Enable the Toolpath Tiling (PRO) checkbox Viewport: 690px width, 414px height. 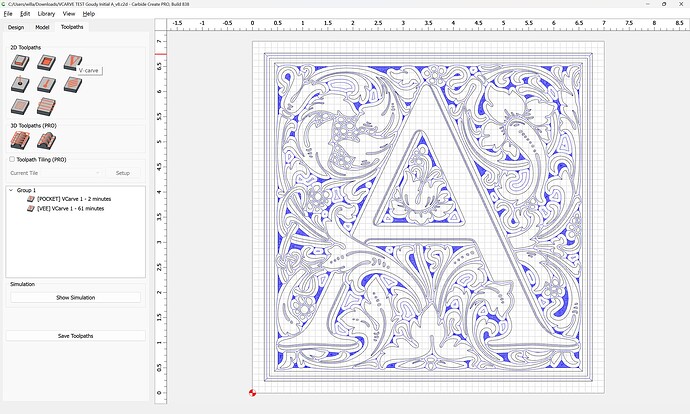click(x=12, y=159)
